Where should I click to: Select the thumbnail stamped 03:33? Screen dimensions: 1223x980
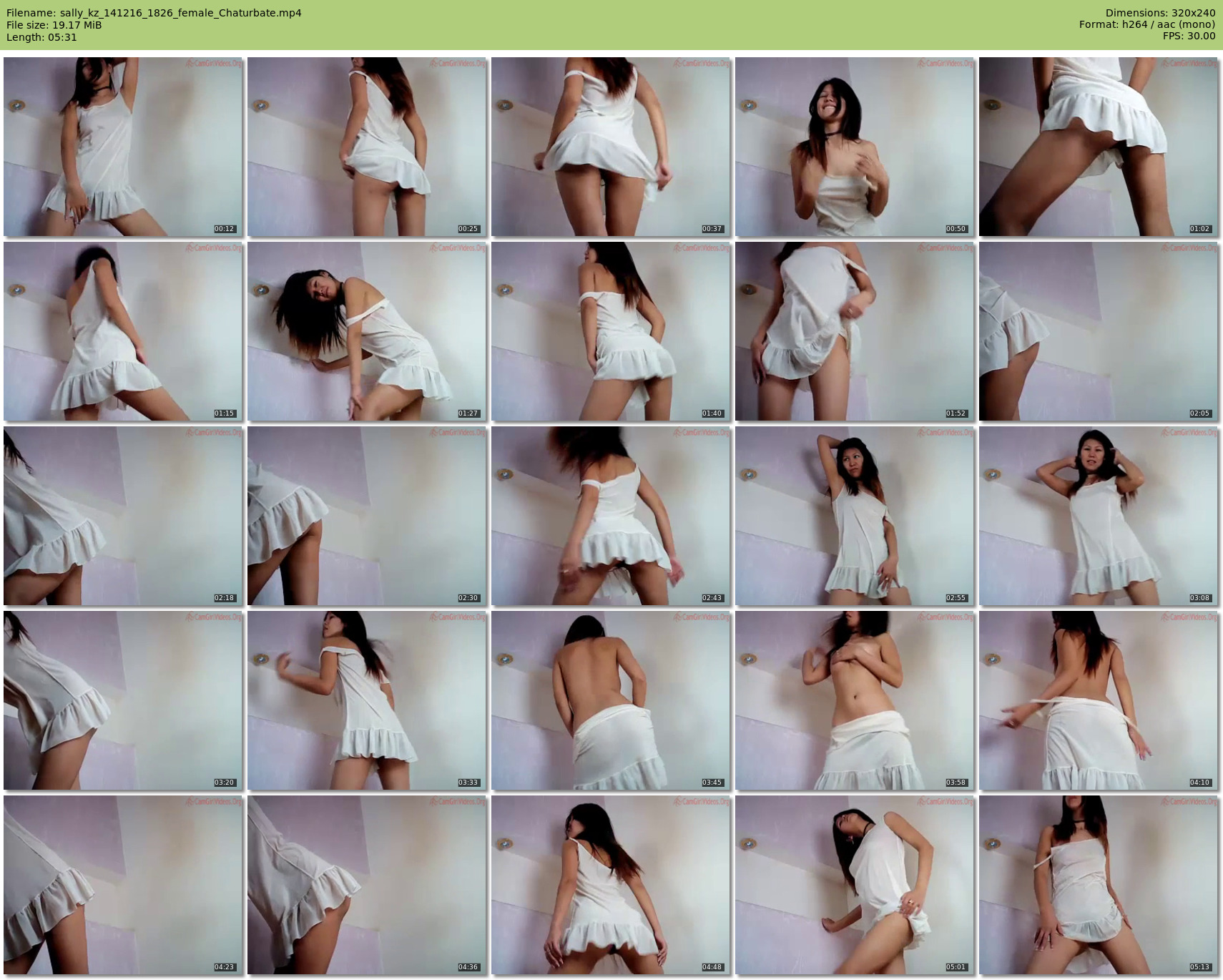coord(367,700)
